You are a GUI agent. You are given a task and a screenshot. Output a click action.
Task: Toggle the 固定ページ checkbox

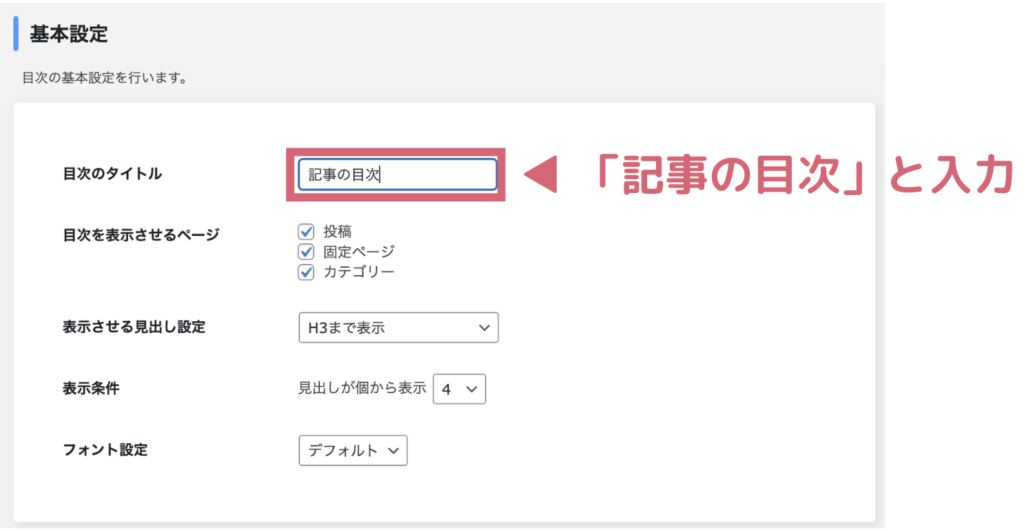tap(306, 251)
